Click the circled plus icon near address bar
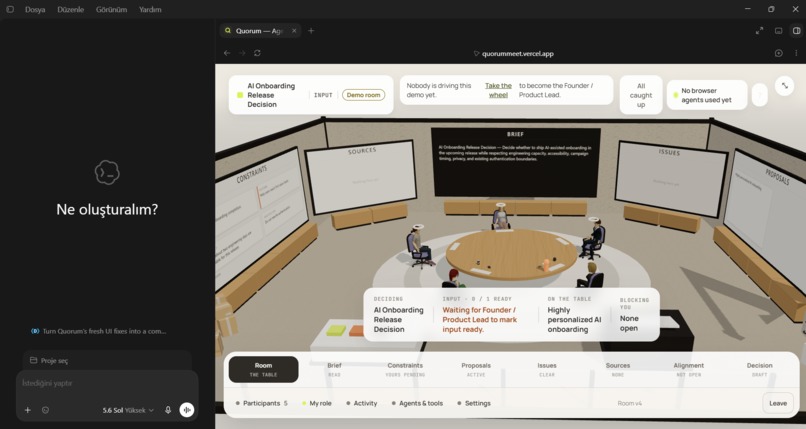Image resolution: width=806 pixels, height=429 pixels. click(x=779, y=53)
